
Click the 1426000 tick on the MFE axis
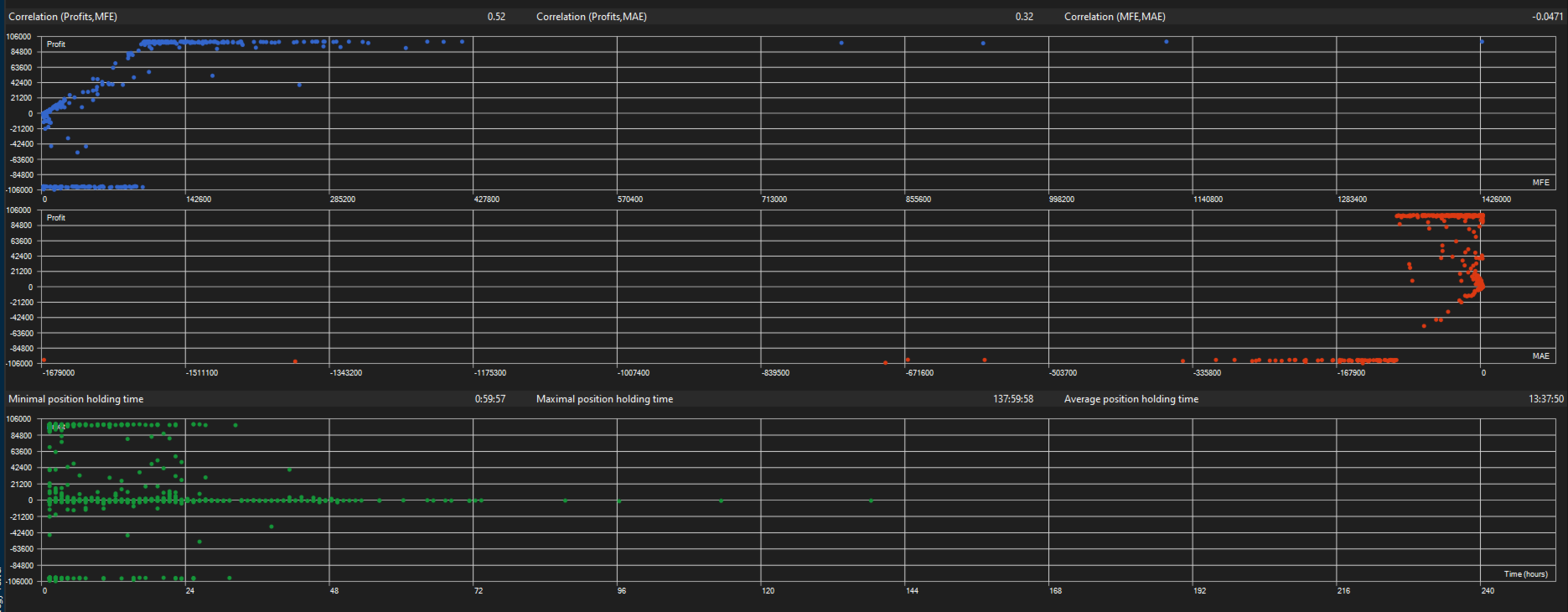[x=1496, y=200]
